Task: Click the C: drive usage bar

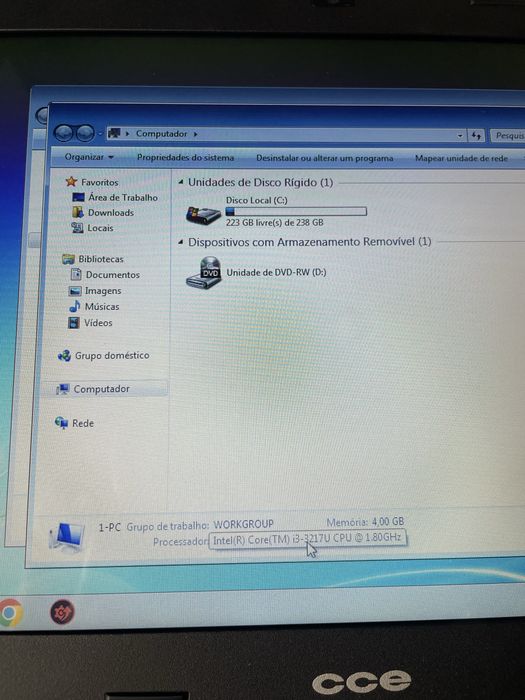Action: [x=296, y=211]
